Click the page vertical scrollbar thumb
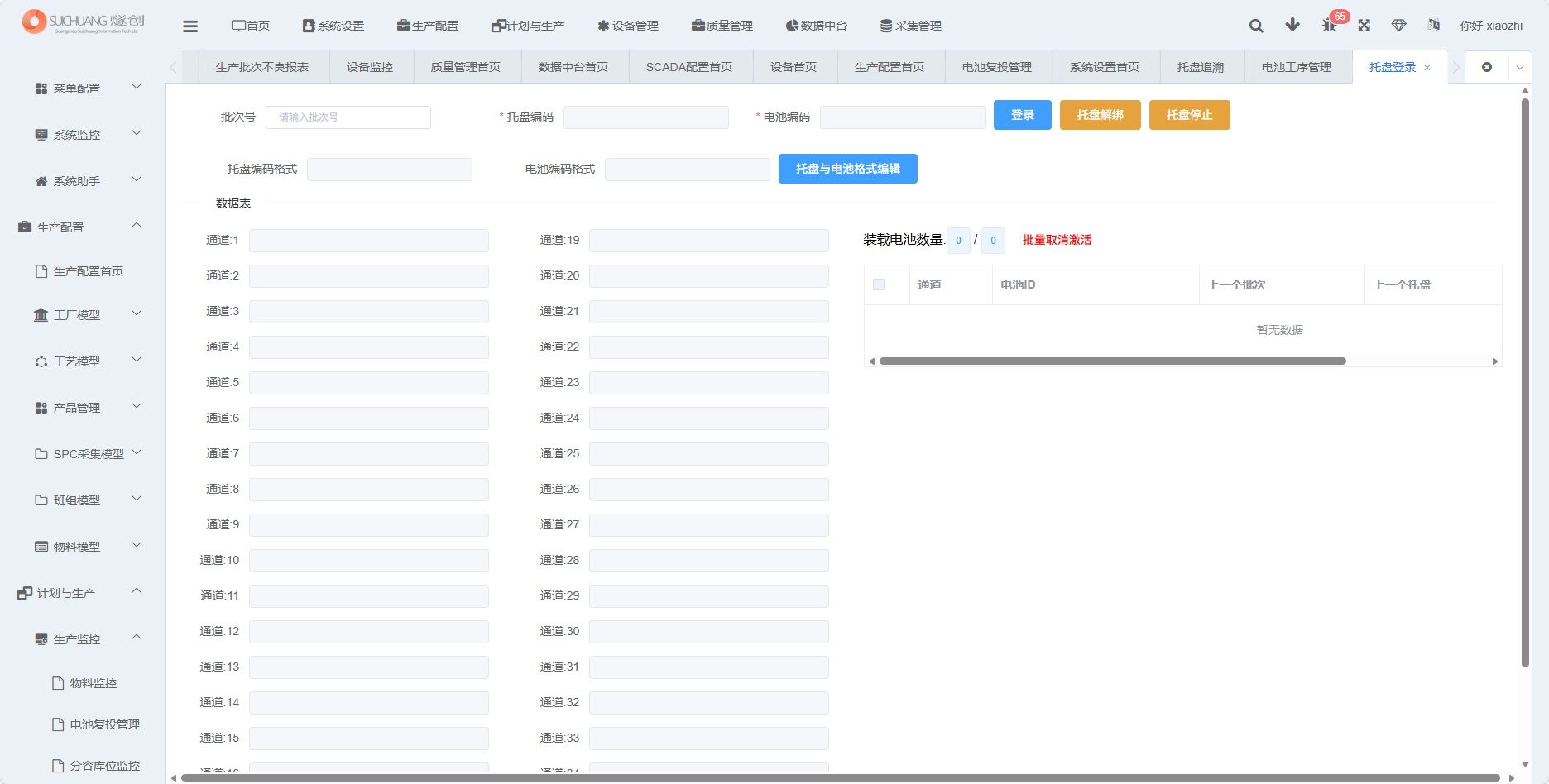 (1525, 383)
